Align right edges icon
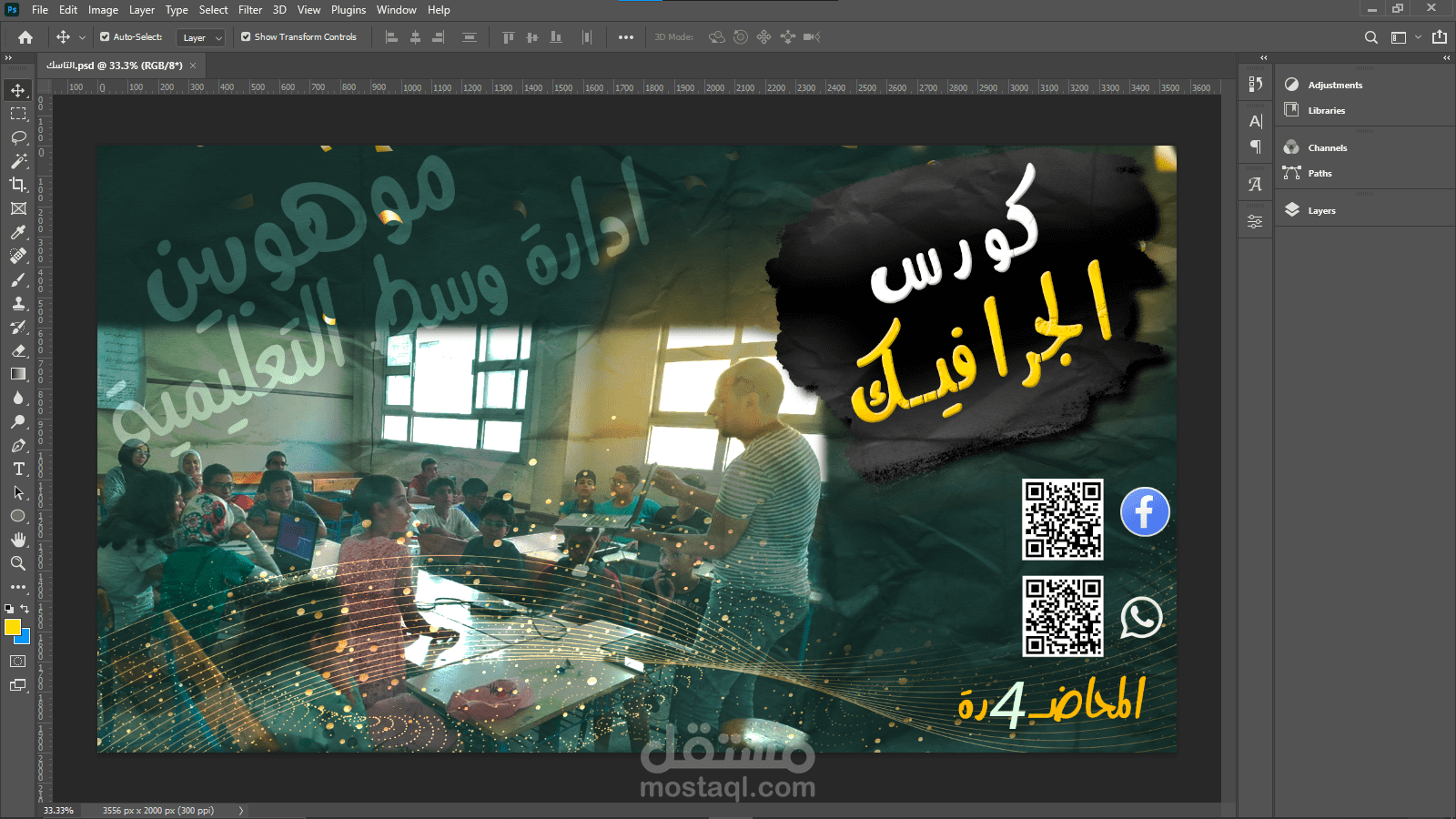The height and width of the screenshot is (819, 1456). 439,37
